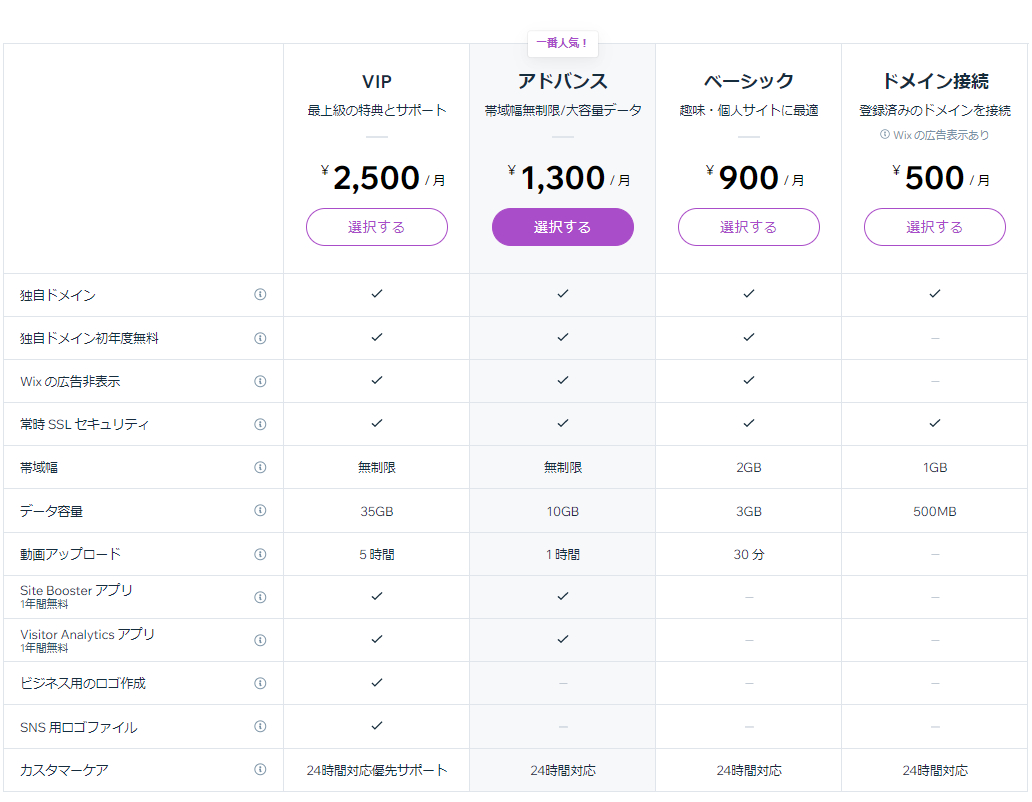Click the ドメイン接続 plan title

935,82
